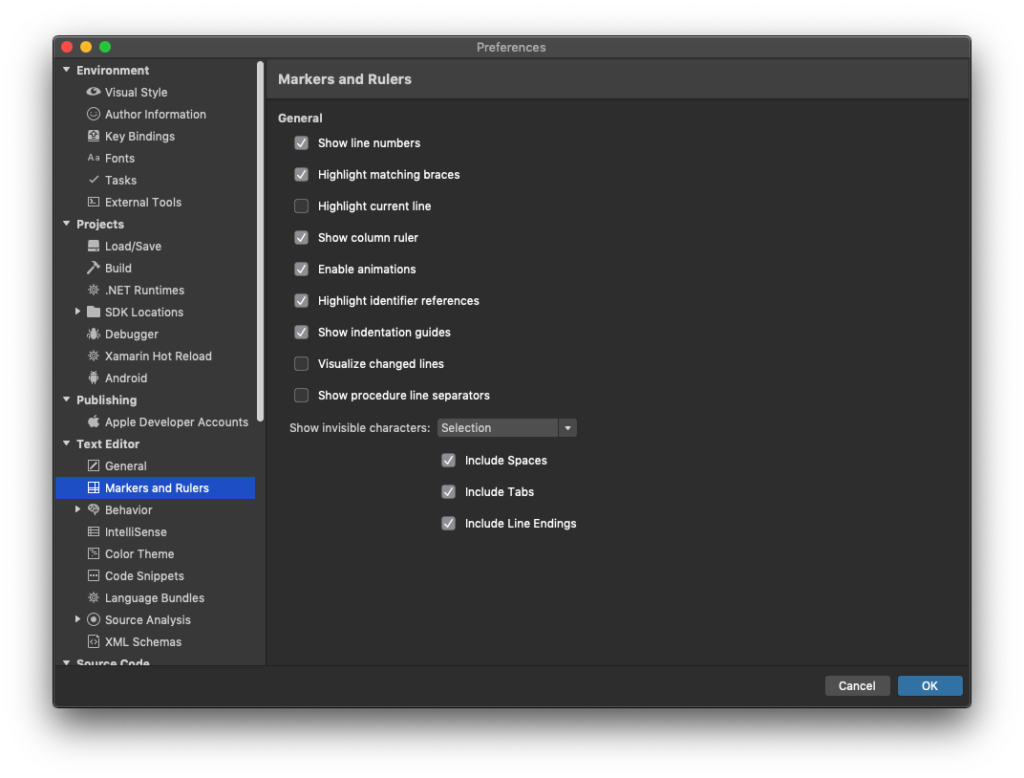Expand the Behavior section
Image resolution: width=1024 pixels, height=778 pixels.
[x=78, y=509]
